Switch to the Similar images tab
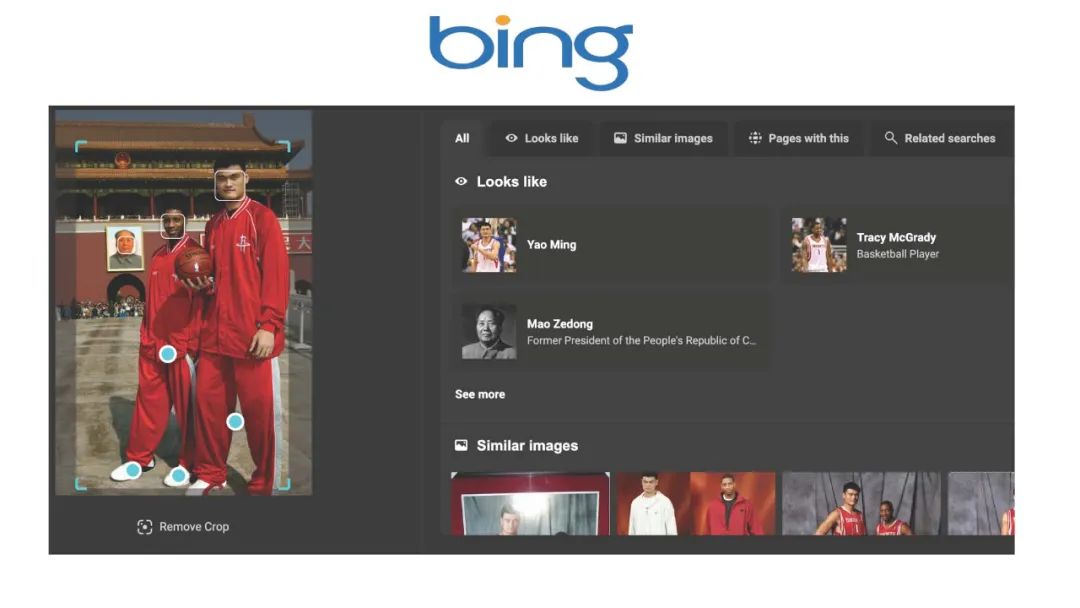This screenshot has height=608, width=1080. click(x=663, y=138)
